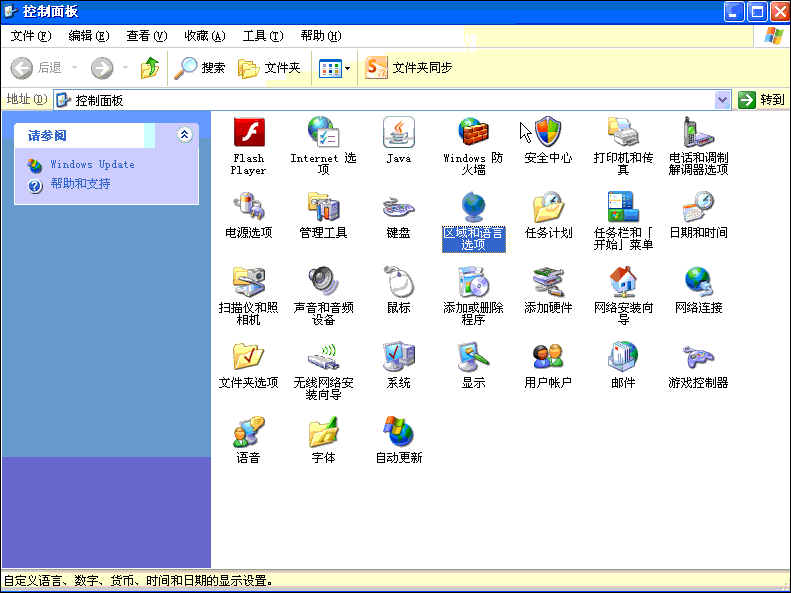Image resolution: width=791 pixels, height=593 pixels.
Task: Open Internet 选项 icon
Action: click(323, 133)
